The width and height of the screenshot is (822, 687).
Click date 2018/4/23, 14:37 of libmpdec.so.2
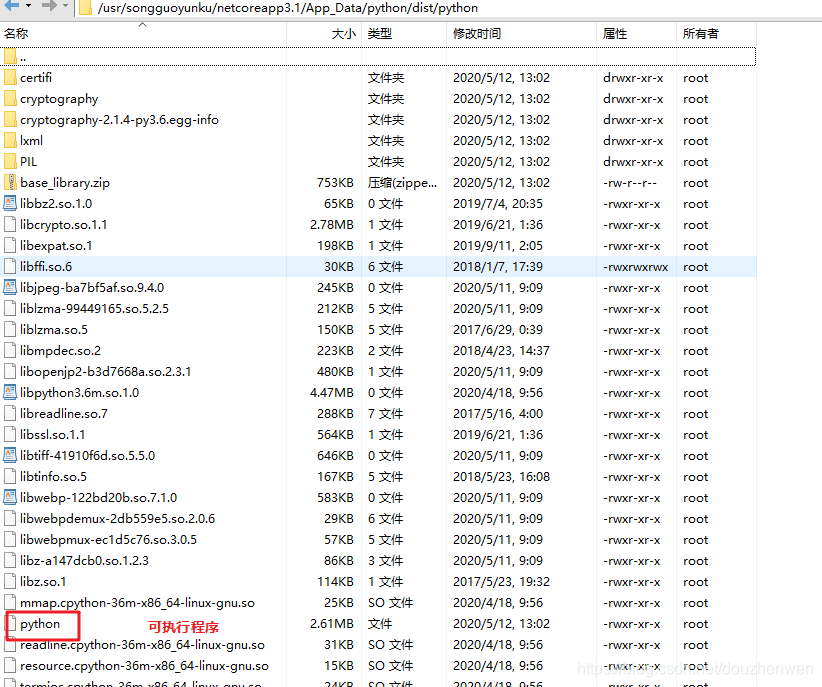tap(502, 350)
